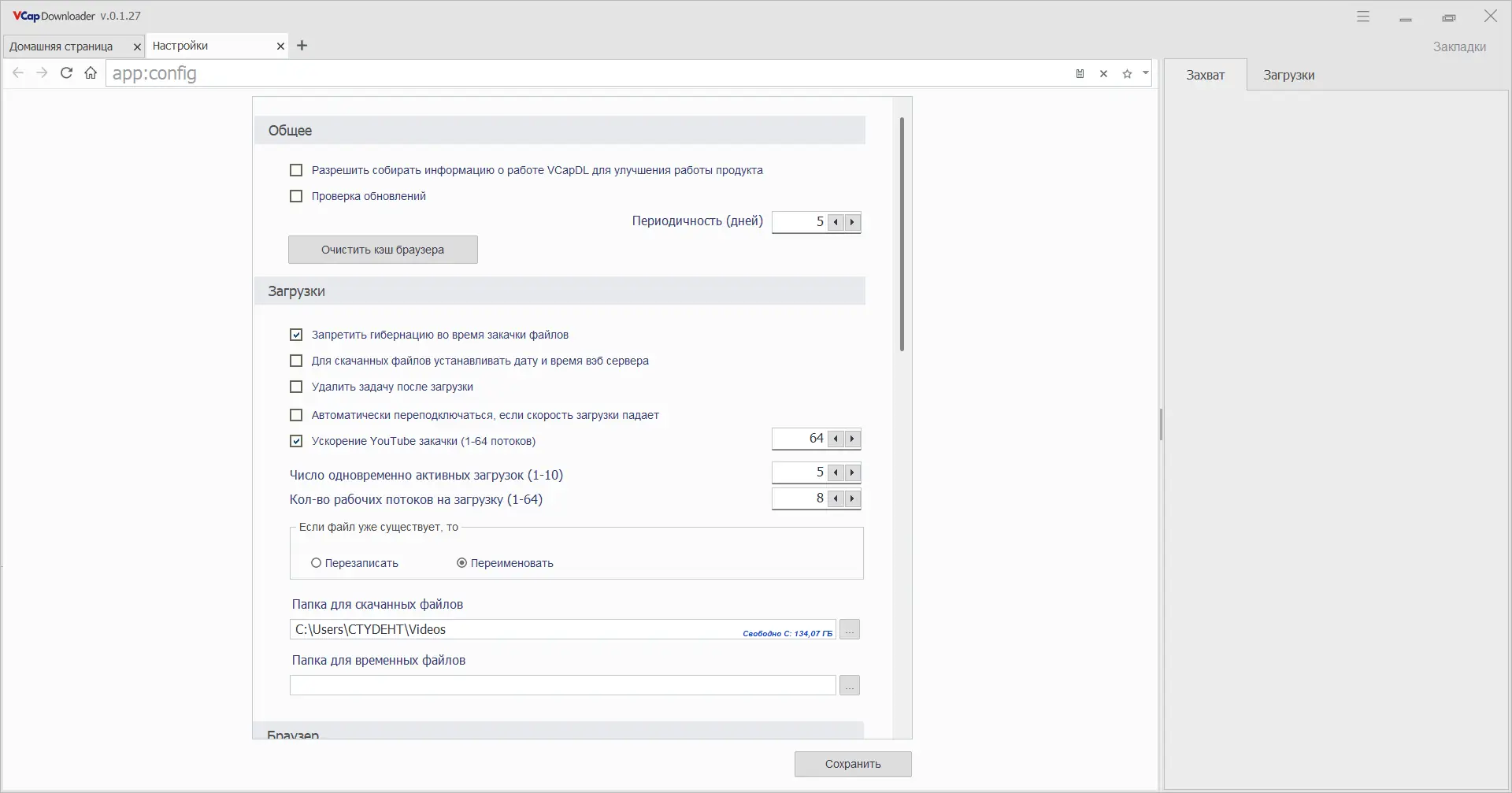Screen dimensions: 1512x793
Task: Switch to the Захват panel tab
Action: [1206, 75]
